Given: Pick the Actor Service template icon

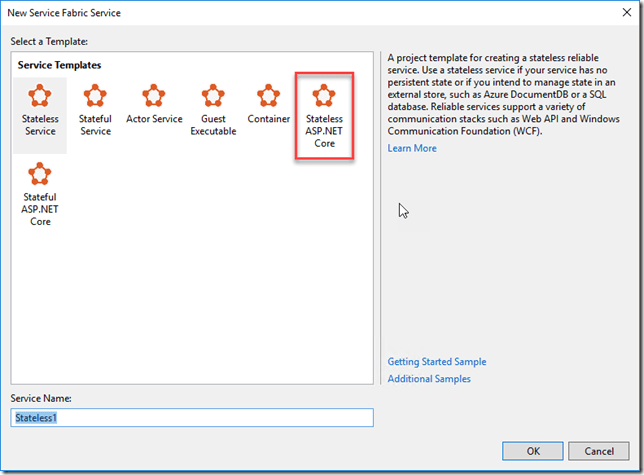Looking at the screenshot, I should (x=153, y=97).
